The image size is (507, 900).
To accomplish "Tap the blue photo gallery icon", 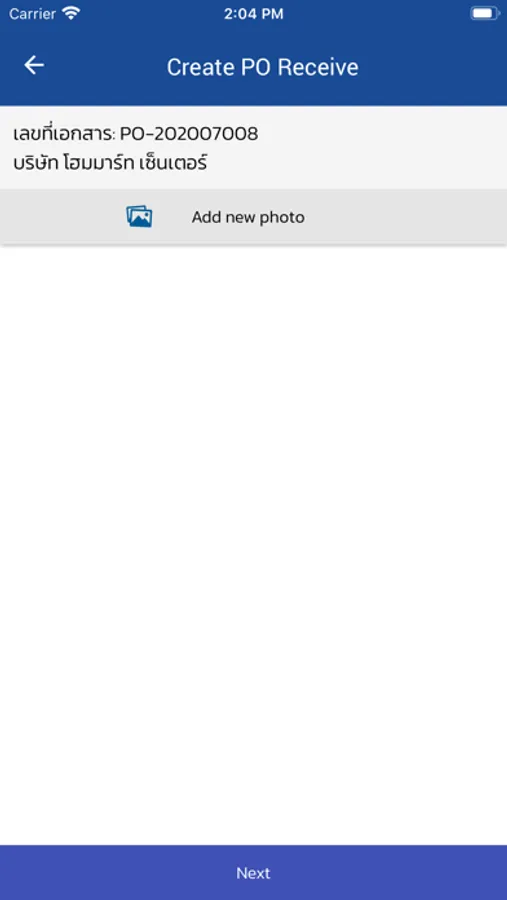I will pos(140,217).
